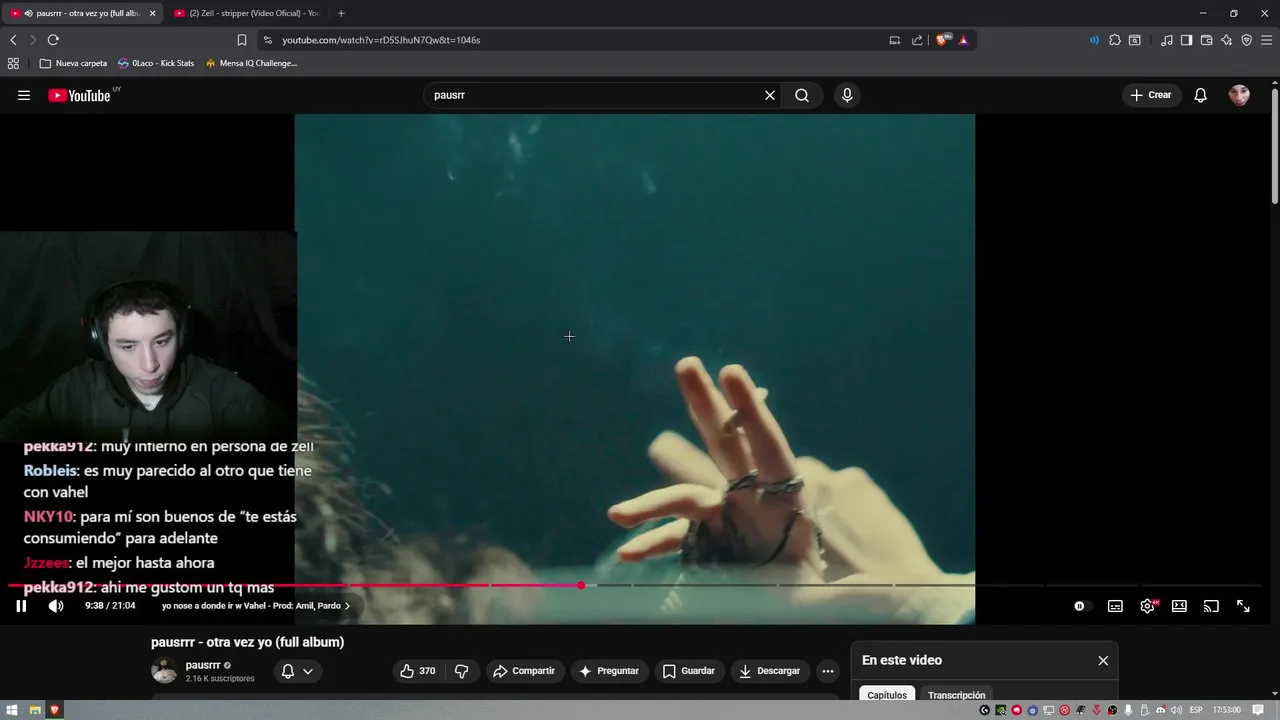
Task: Click Brave icon in Windows taskbar
Action: pos(54,710)
